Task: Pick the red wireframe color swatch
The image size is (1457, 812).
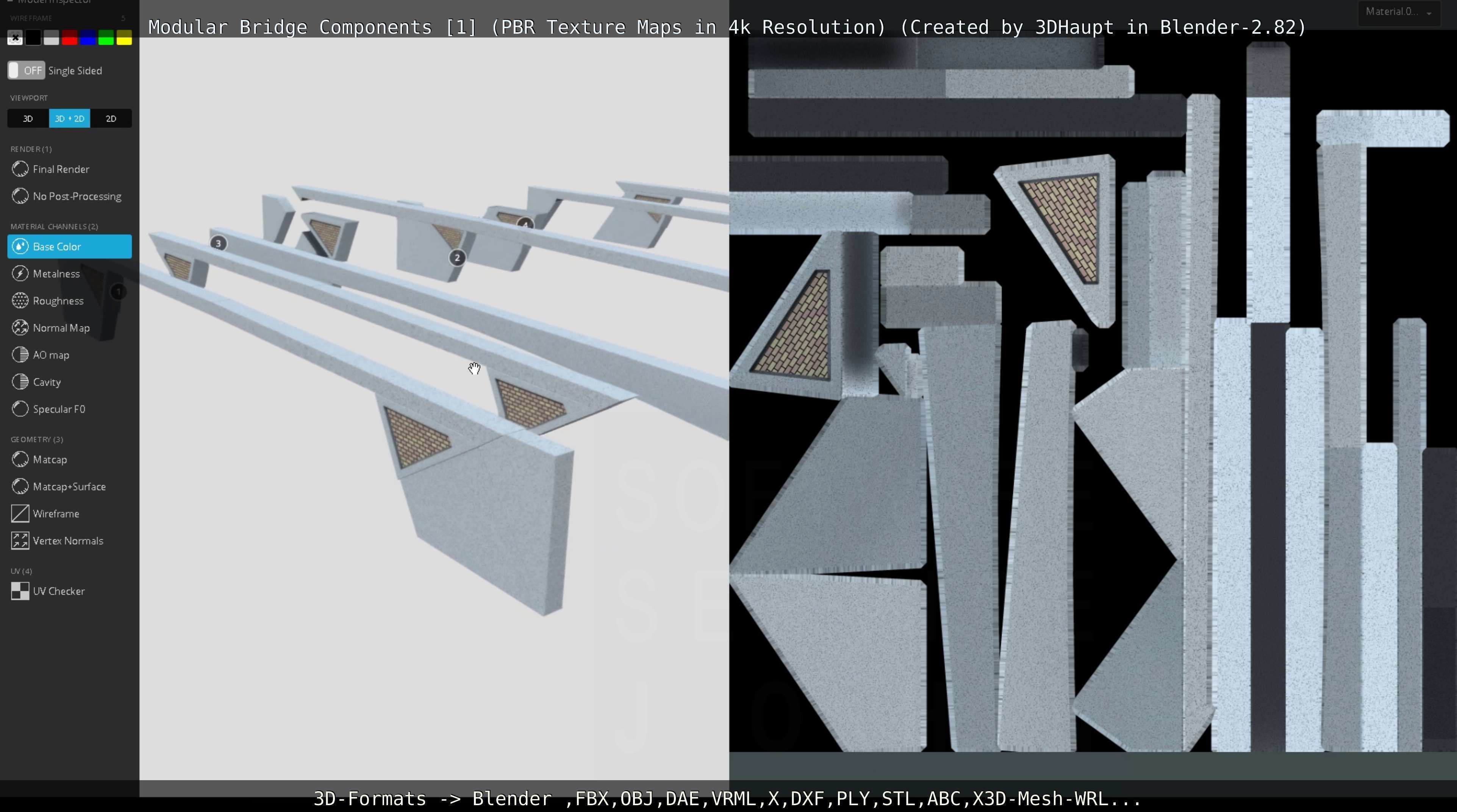Action: pos(70,38)
